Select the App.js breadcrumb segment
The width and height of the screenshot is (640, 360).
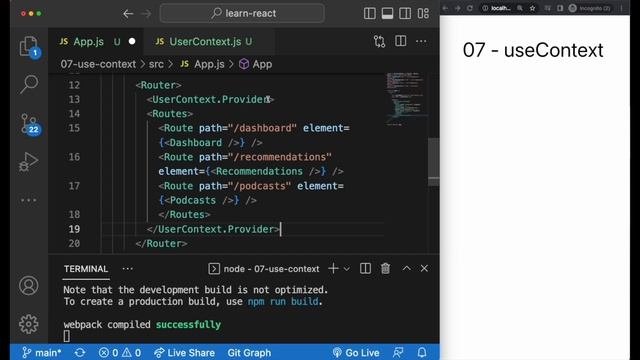[202, 64]
